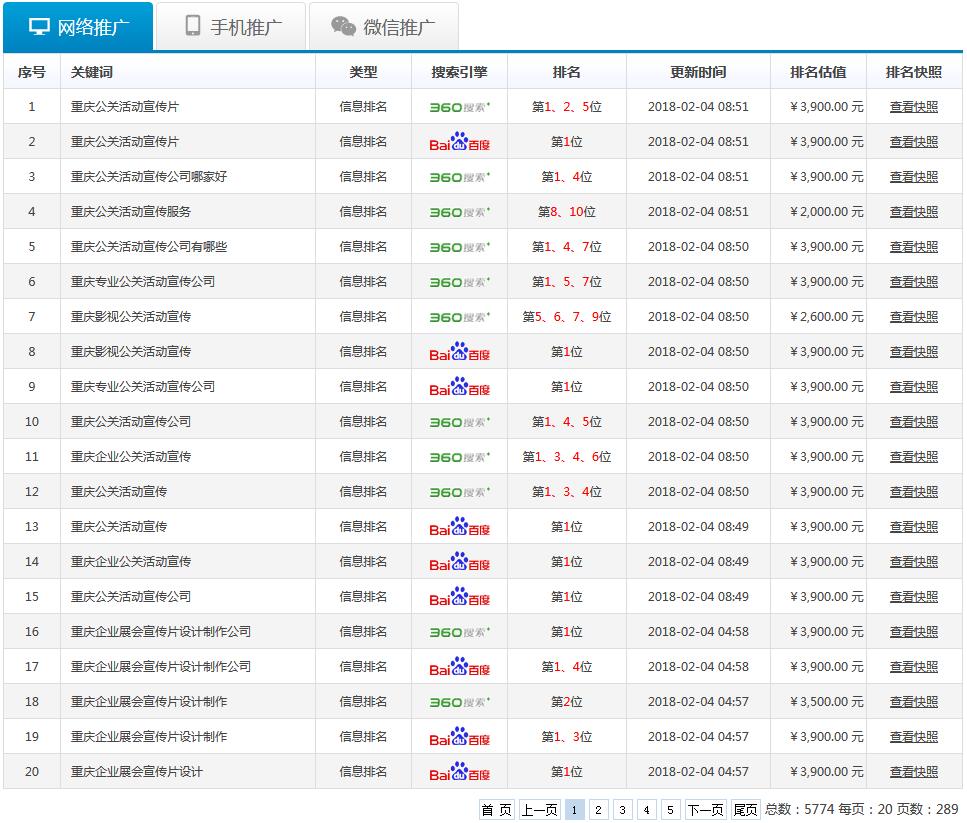The height and width of the screenshot is (823, 967).
Task: Click the Baidu logo in row 2
Action: [x=459, y=142]
